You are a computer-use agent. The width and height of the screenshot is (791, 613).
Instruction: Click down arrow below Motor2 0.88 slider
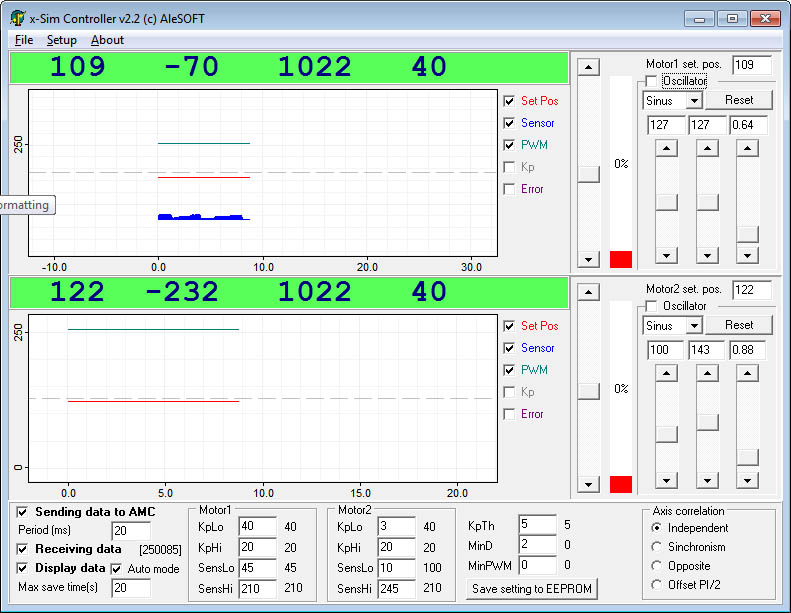point(746,479)
